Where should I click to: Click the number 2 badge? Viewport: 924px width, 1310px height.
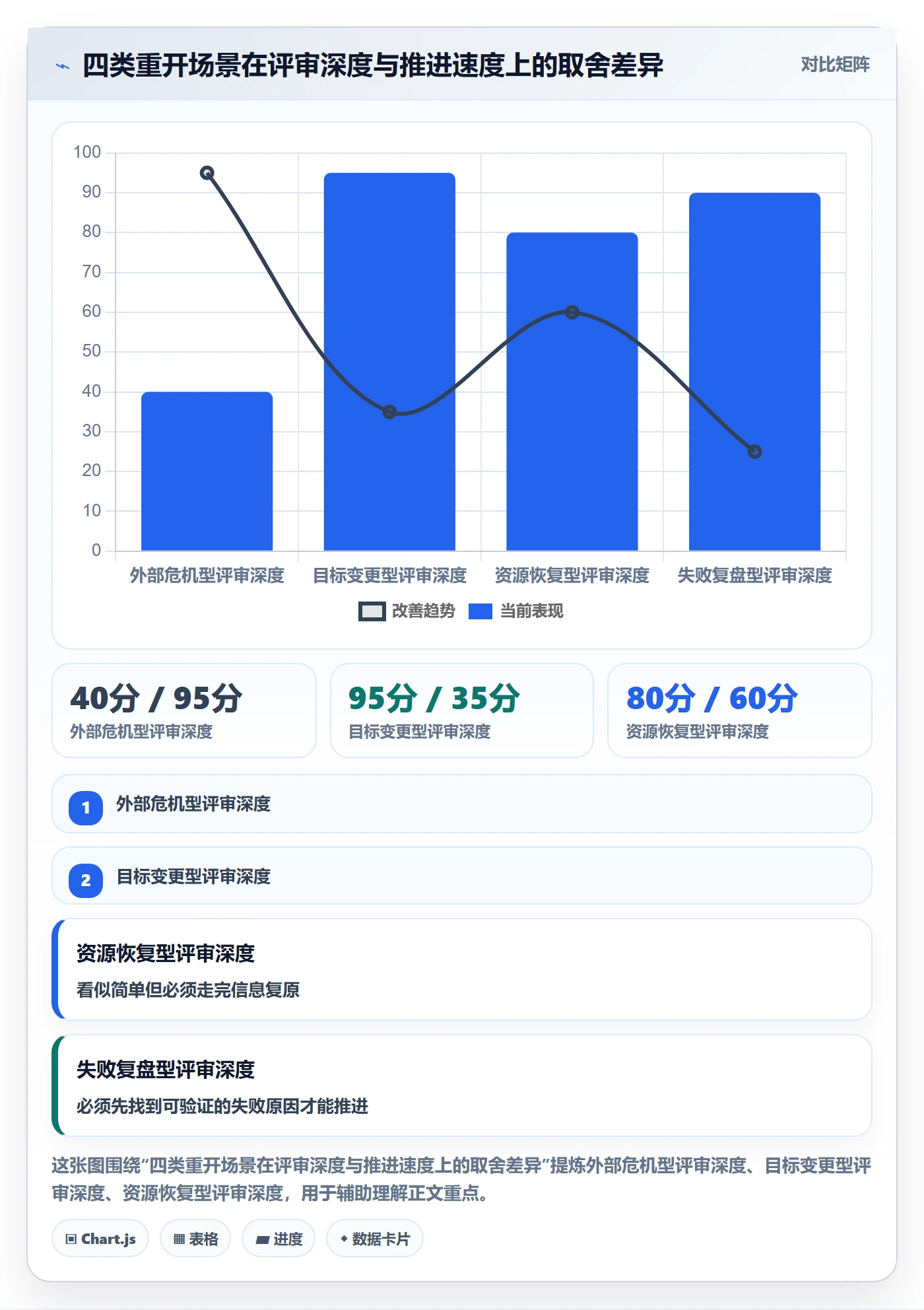(x=86, y=880)
